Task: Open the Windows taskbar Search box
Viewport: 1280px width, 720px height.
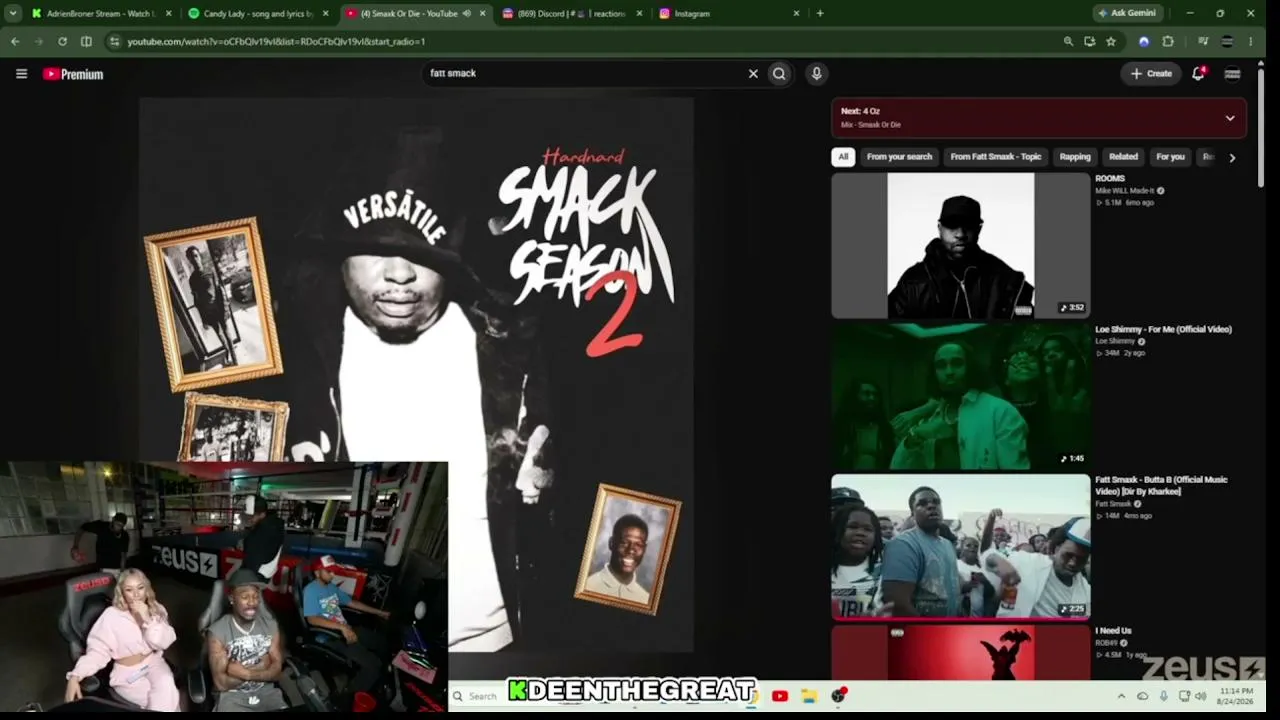Action: tap(478, 696)
